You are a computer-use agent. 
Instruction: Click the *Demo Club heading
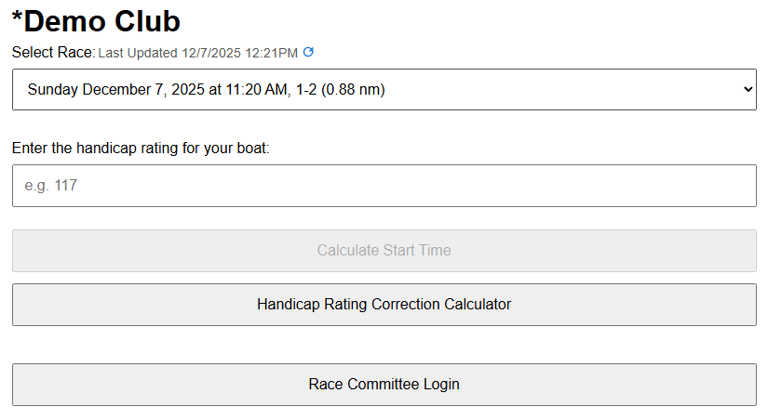pos(96,20)
